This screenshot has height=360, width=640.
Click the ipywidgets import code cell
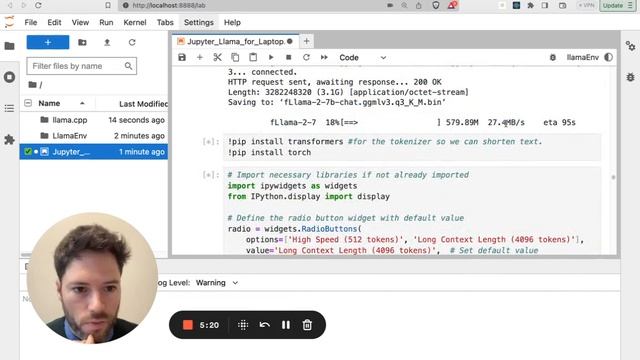(x=412, y=211)
